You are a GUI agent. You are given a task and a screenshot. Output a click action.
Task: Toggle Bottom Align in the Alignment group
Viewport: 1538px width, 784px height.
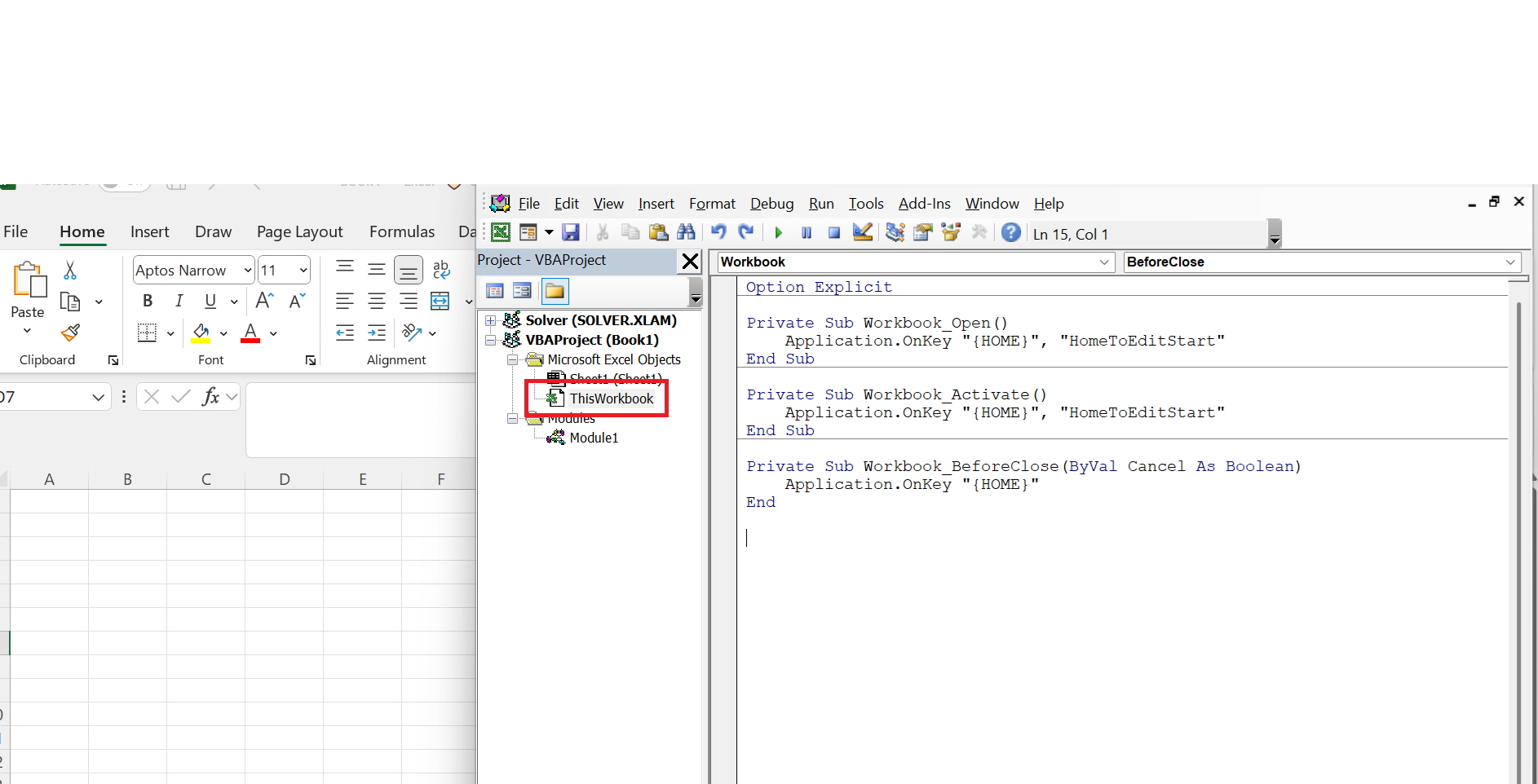(x=409, y=270)
